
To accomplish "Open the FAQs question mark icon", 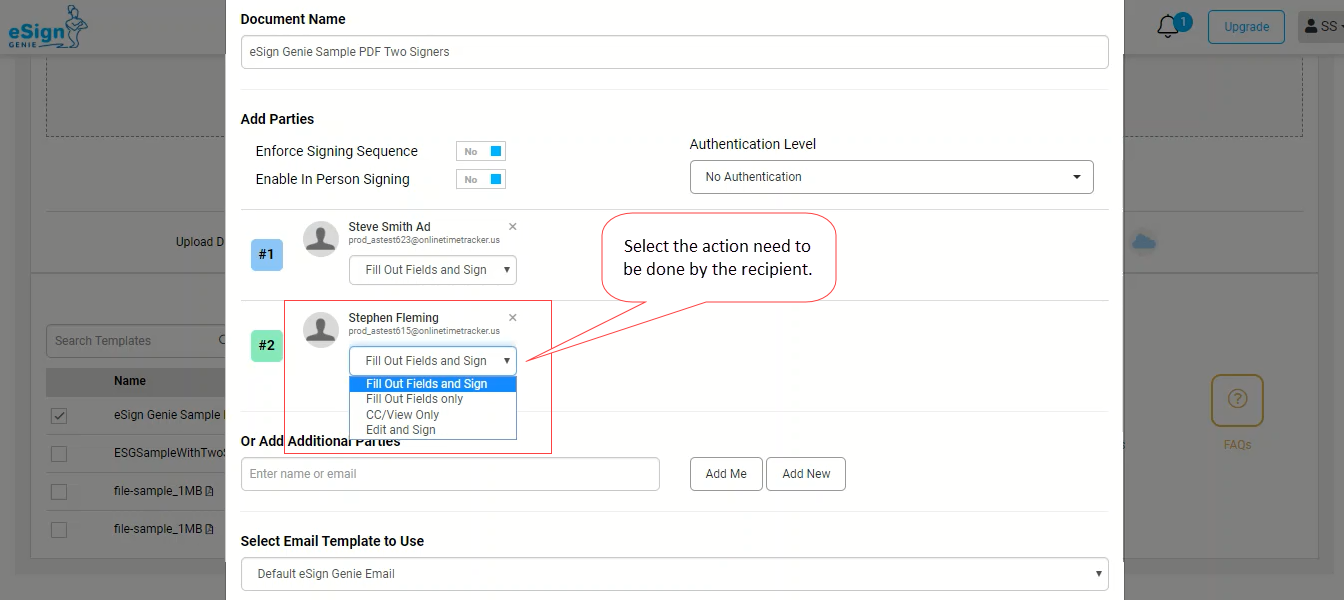I will [1237, 400].
